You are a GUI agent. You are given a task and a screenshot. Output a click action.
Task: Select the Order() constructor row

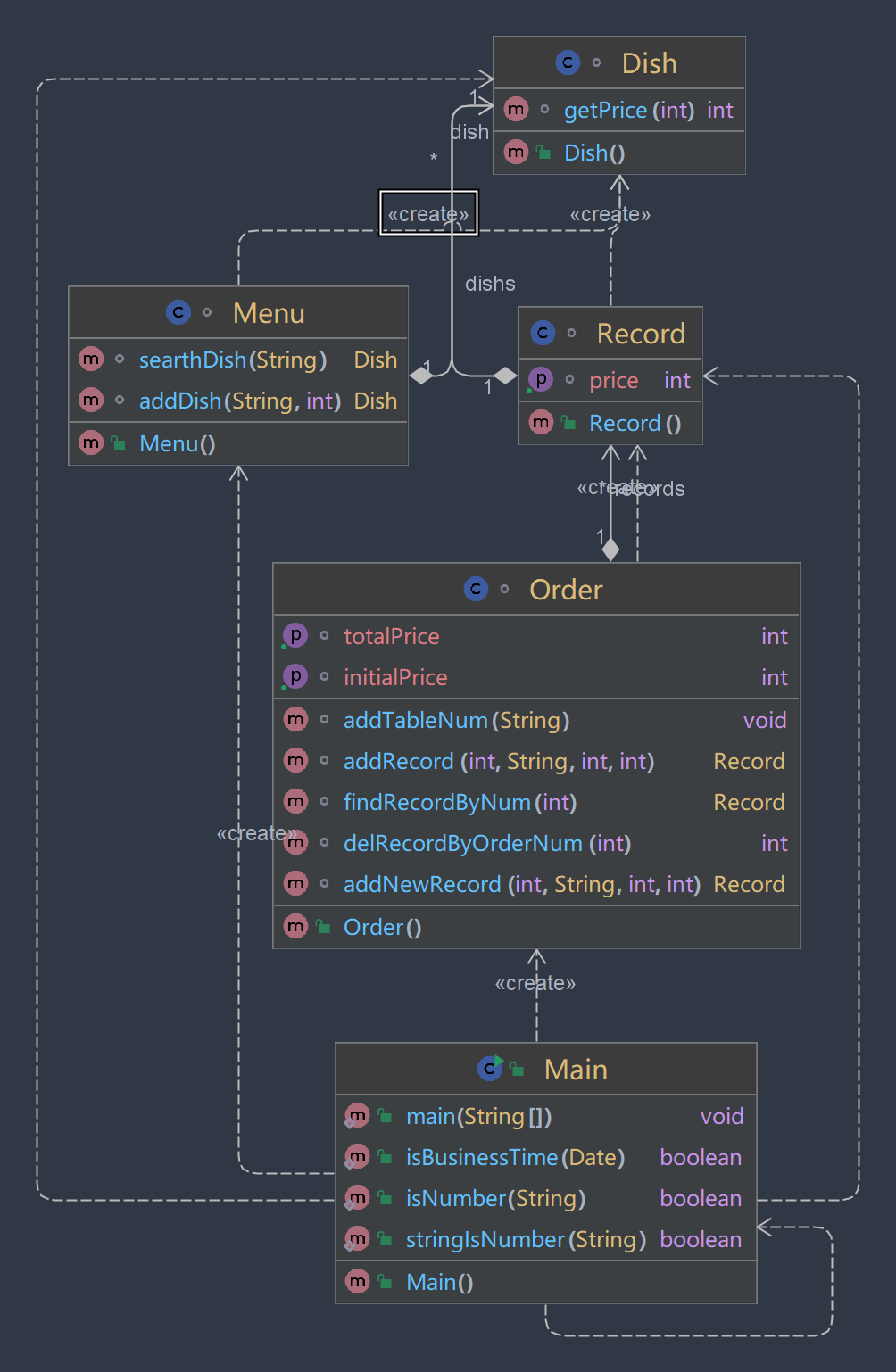382,927
